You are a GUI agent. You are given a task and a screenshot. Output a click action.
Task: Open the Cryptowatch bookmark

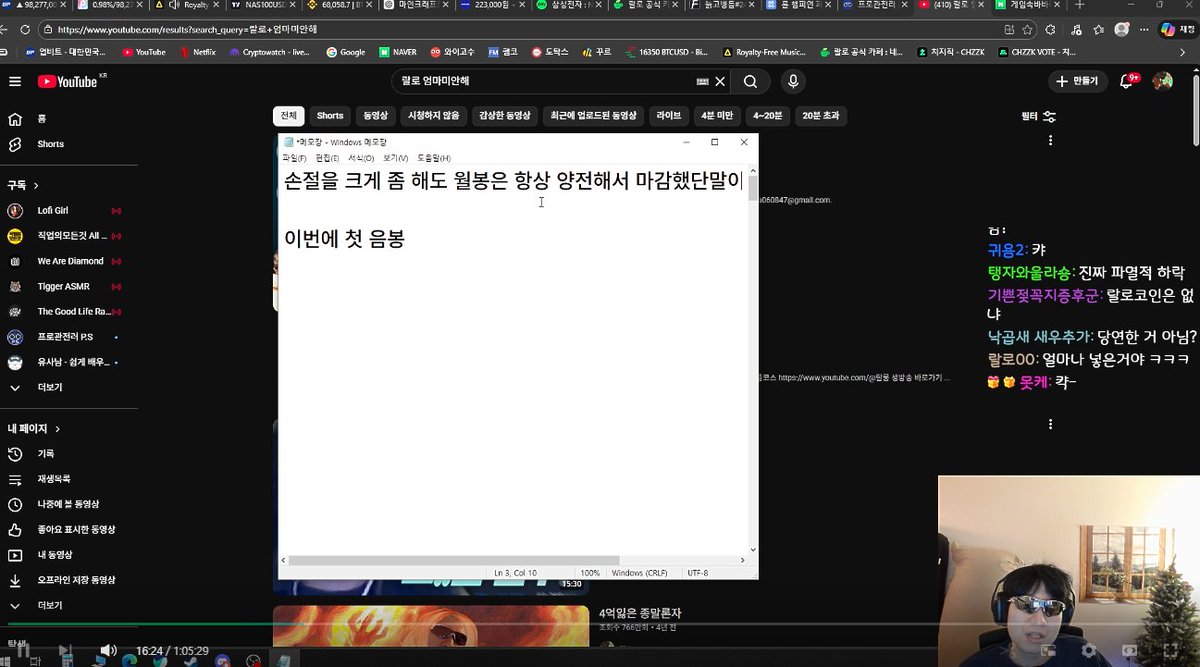(269, 52)
